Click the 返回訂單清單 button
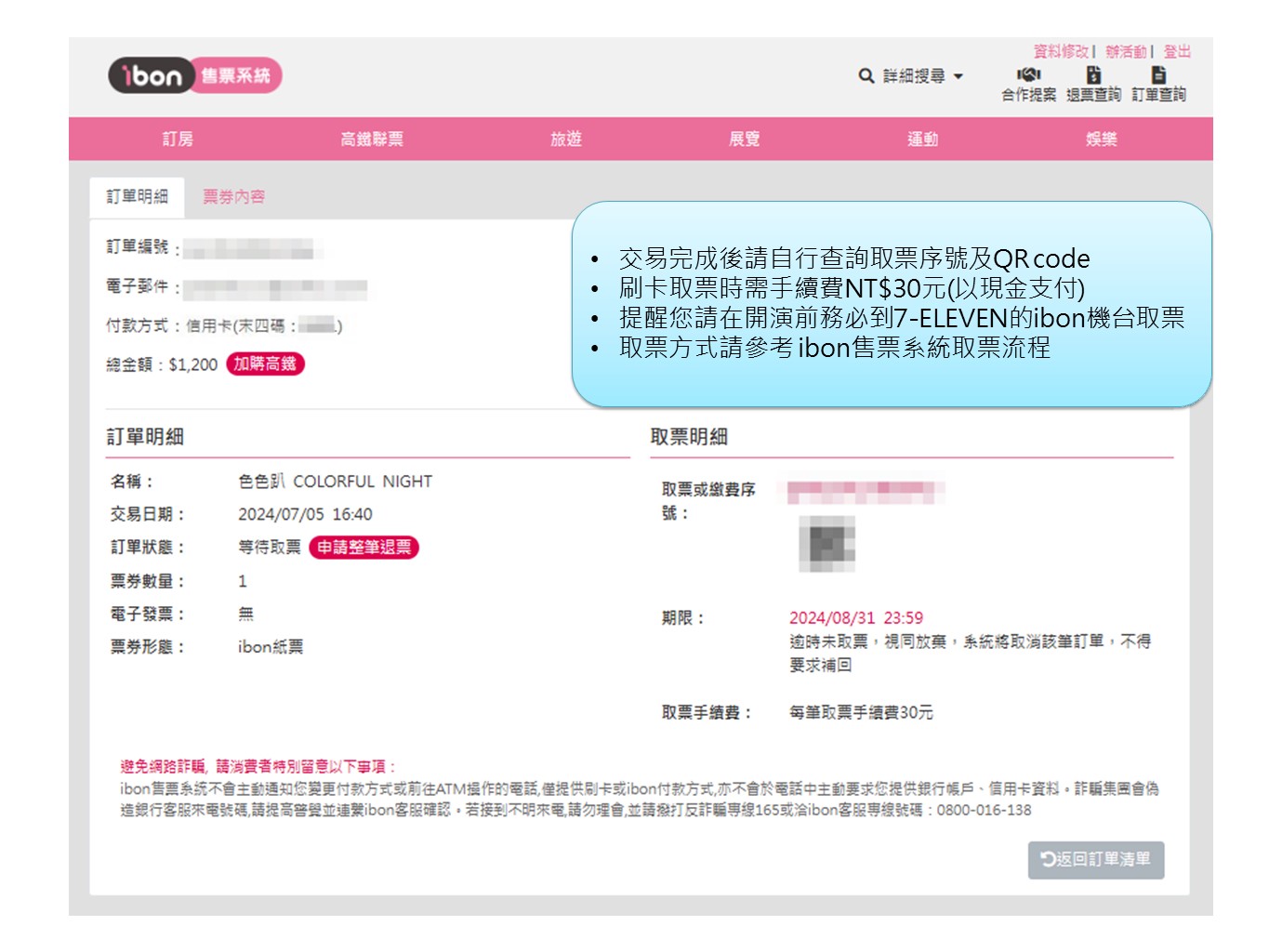 [1096, 860]
